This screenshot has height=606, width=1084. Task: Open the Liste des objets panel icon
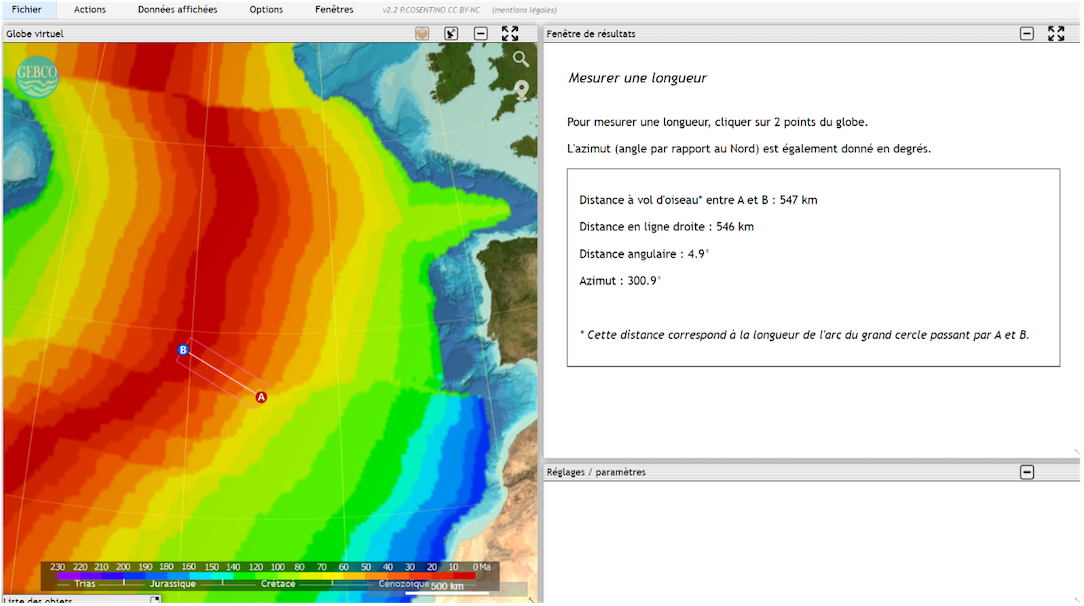point(155,600)
